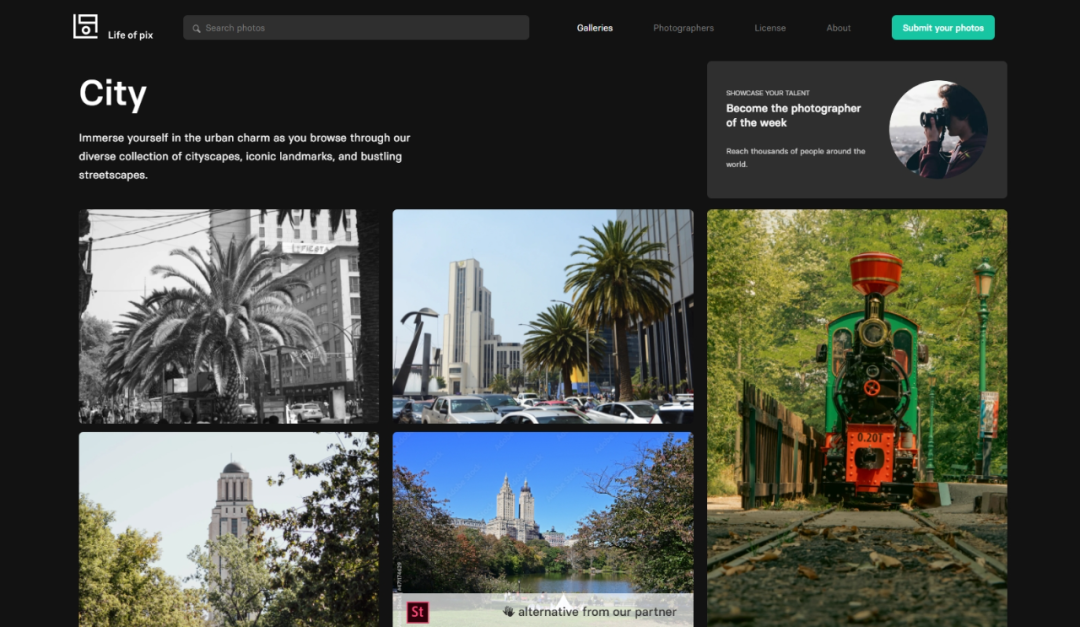Open the domed tower behind trees photo
1080x627 pixels.
229,529
